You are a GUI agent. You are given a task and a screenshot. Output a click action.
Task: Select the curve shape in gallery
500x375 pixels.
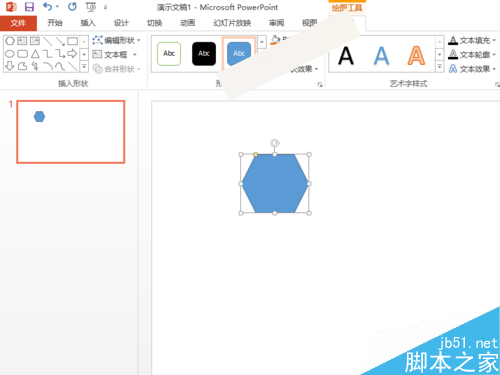60,66
